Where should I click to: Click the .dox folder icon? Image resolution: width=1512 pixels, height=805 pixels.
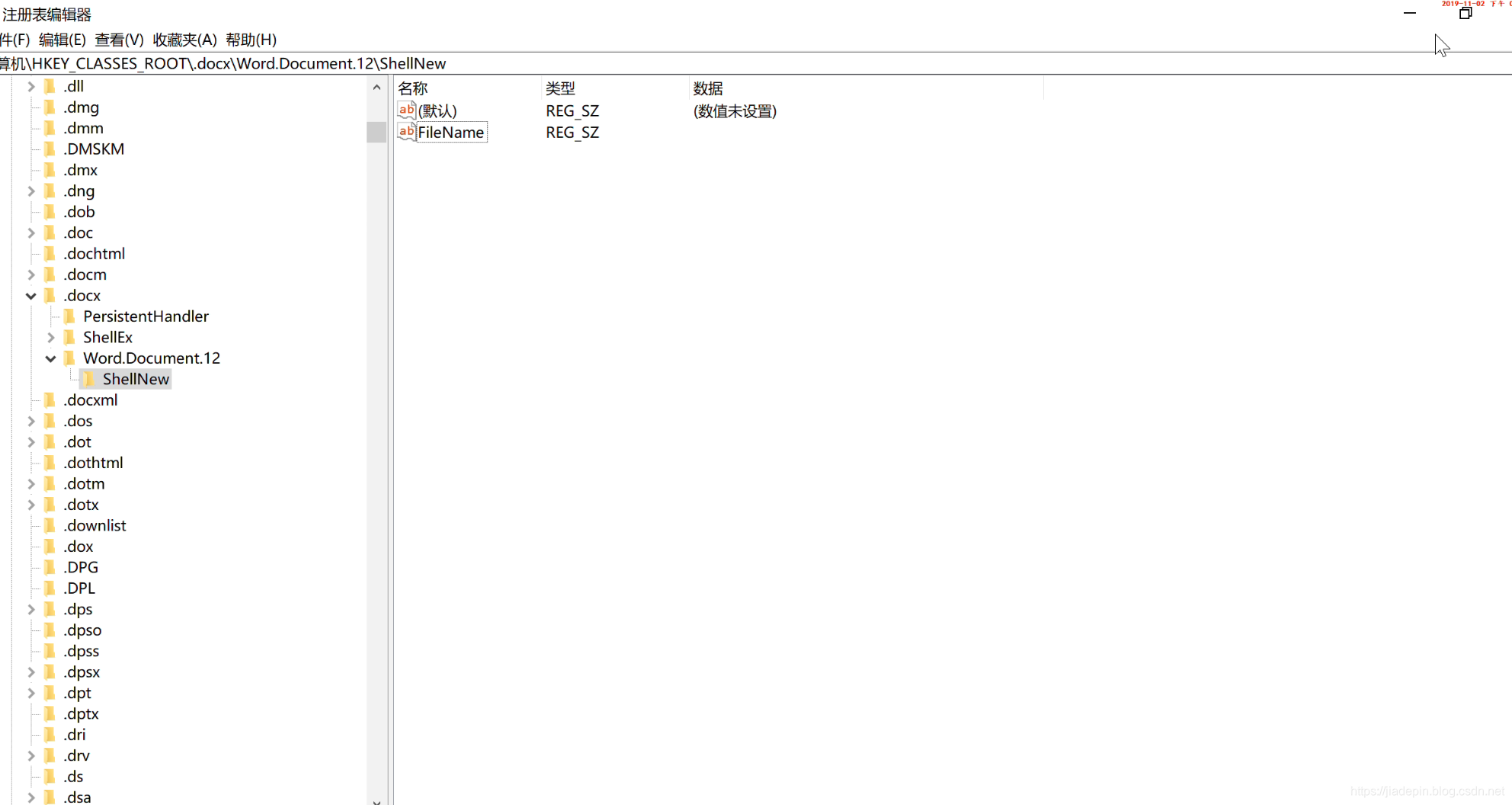(50, 547)
